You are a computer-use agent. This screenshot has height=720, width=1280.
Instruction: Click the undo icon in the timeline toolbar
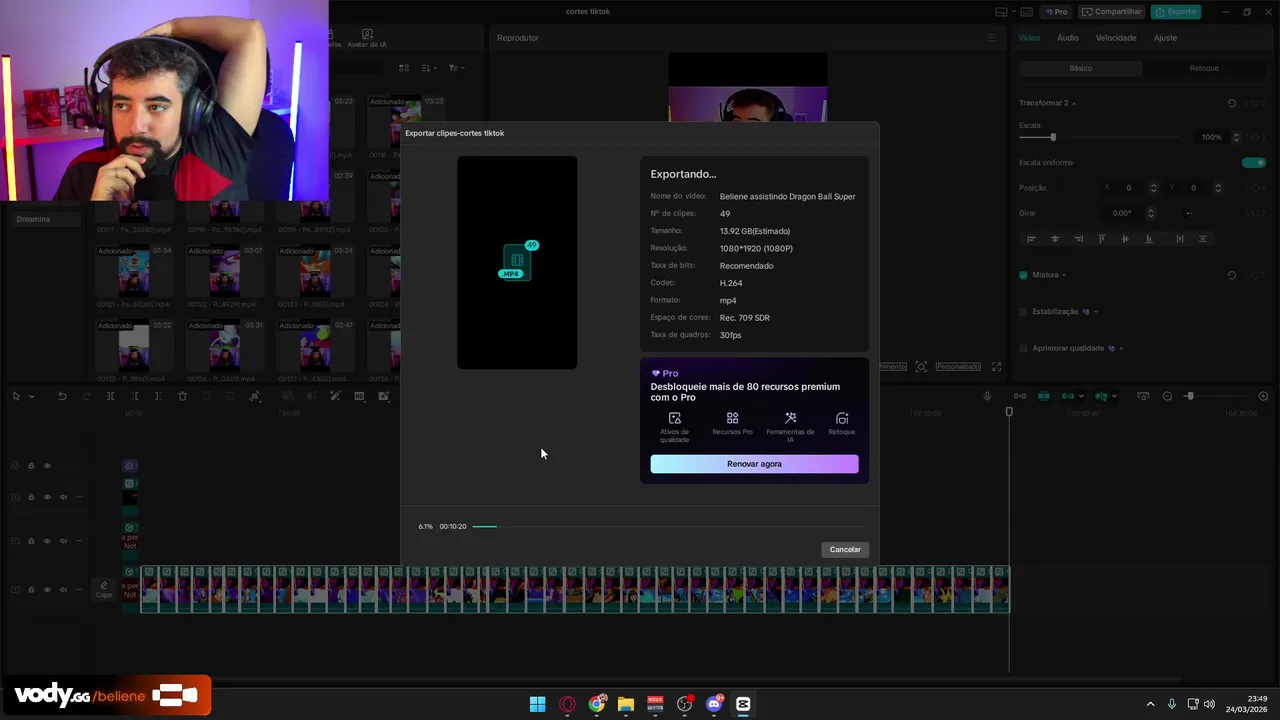62,396
